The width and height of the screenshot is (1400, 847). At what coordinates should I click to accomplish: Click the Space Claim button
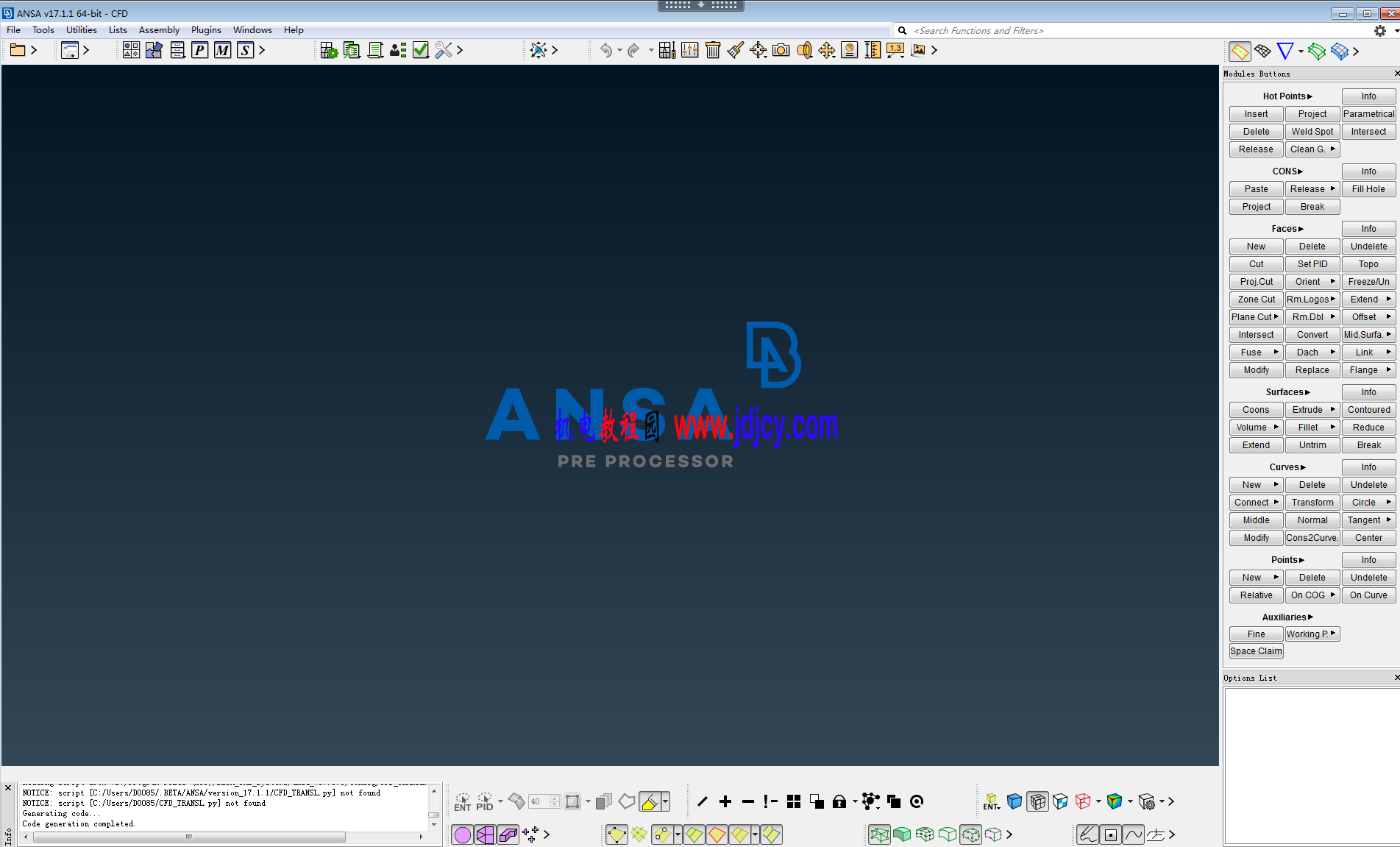pyautogui.click(x=1256, y=651)
